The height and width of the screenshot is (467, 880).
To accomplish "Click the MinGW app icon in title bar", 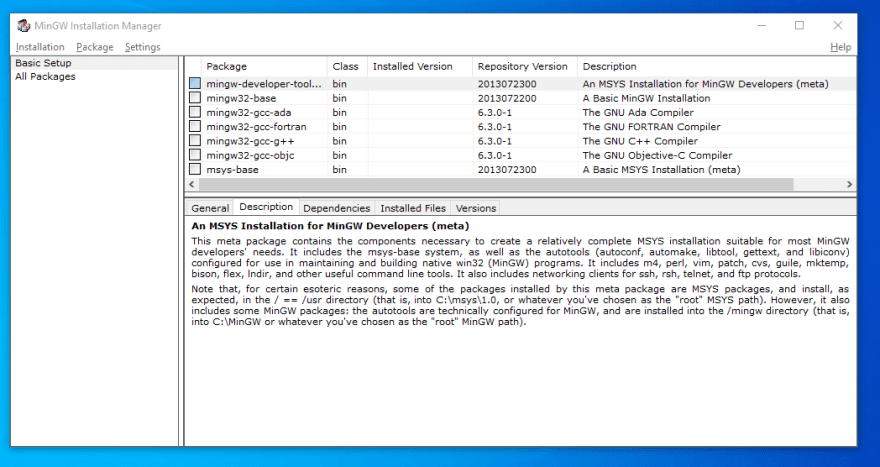I will 24,26.
